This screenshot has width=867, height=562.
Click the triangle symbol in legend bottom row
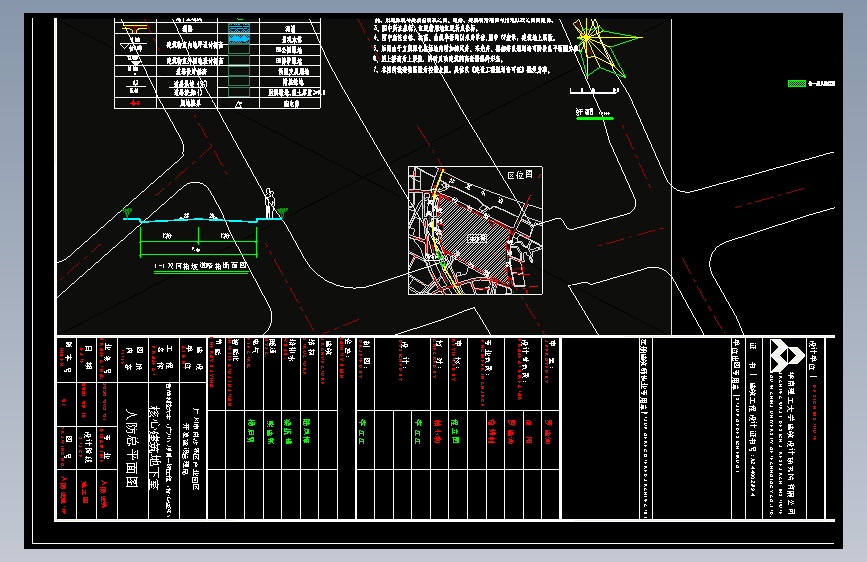tap(238, 103)
